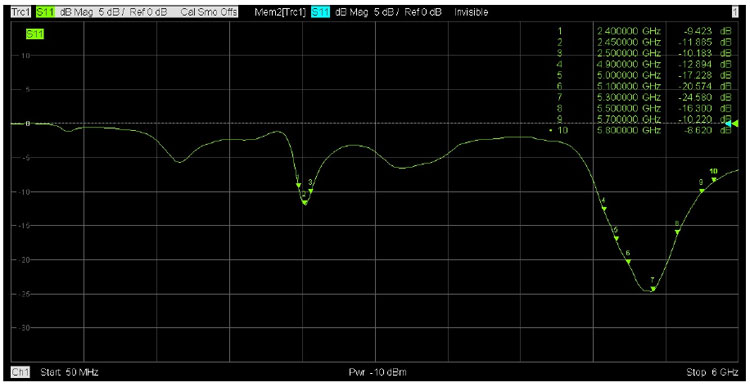Select marker 2 triangle at resonance dip
Viewport: 750px width, 387px height.
305,202
